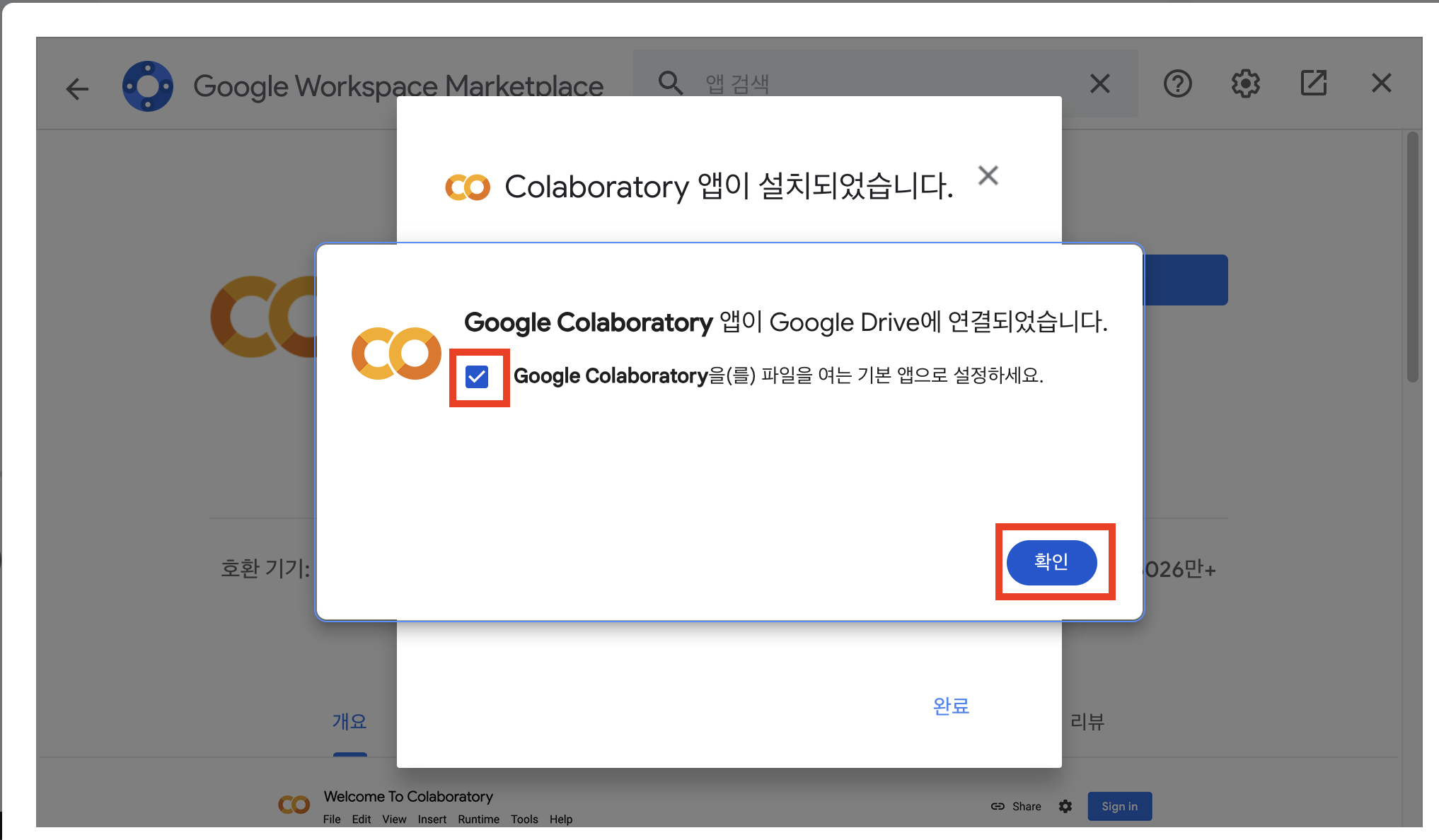
Task: Close the Colaboratory installed dialog
Action: (988, 175)
